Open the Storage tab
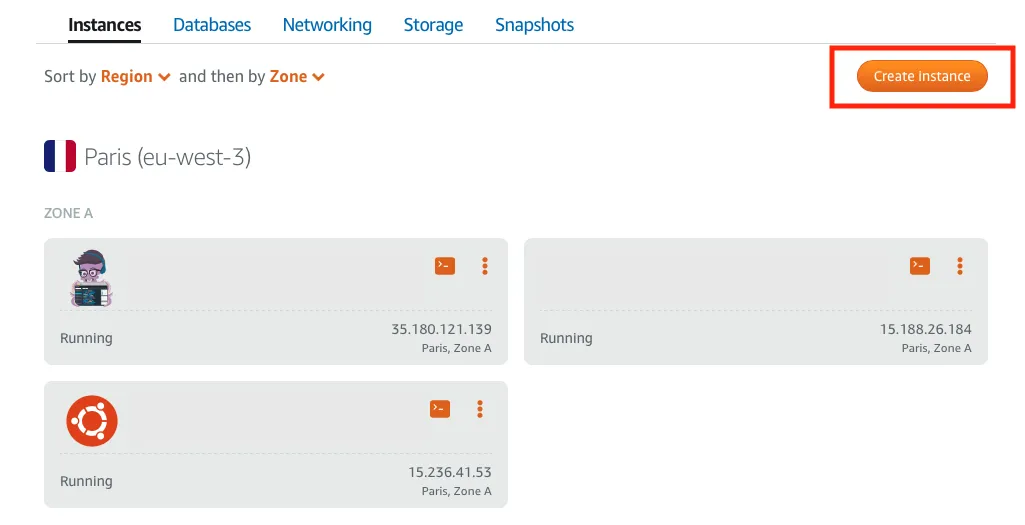 coord(433,25)
